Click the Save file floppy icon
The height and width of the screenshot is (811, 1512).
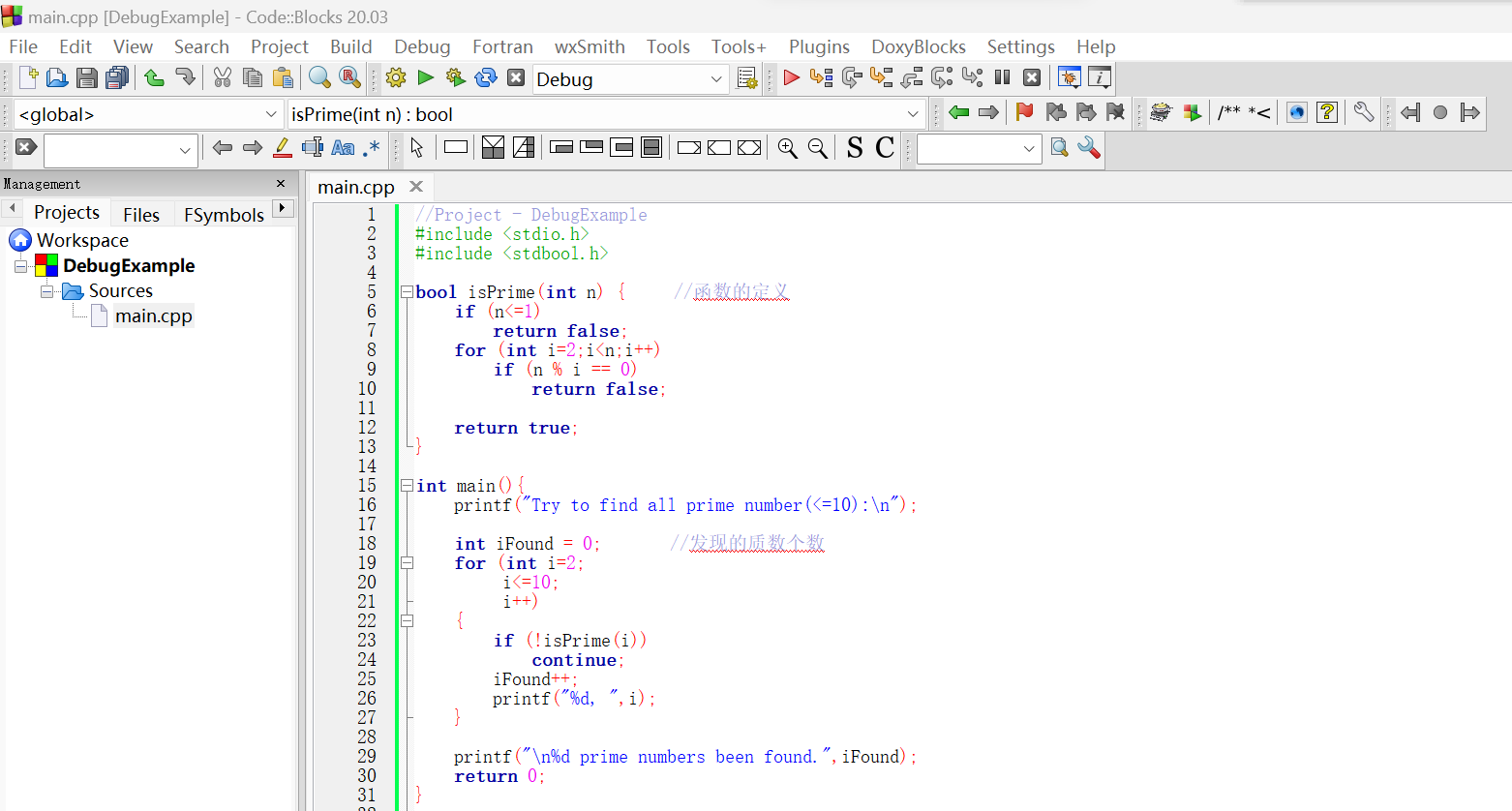coord(87,78)
